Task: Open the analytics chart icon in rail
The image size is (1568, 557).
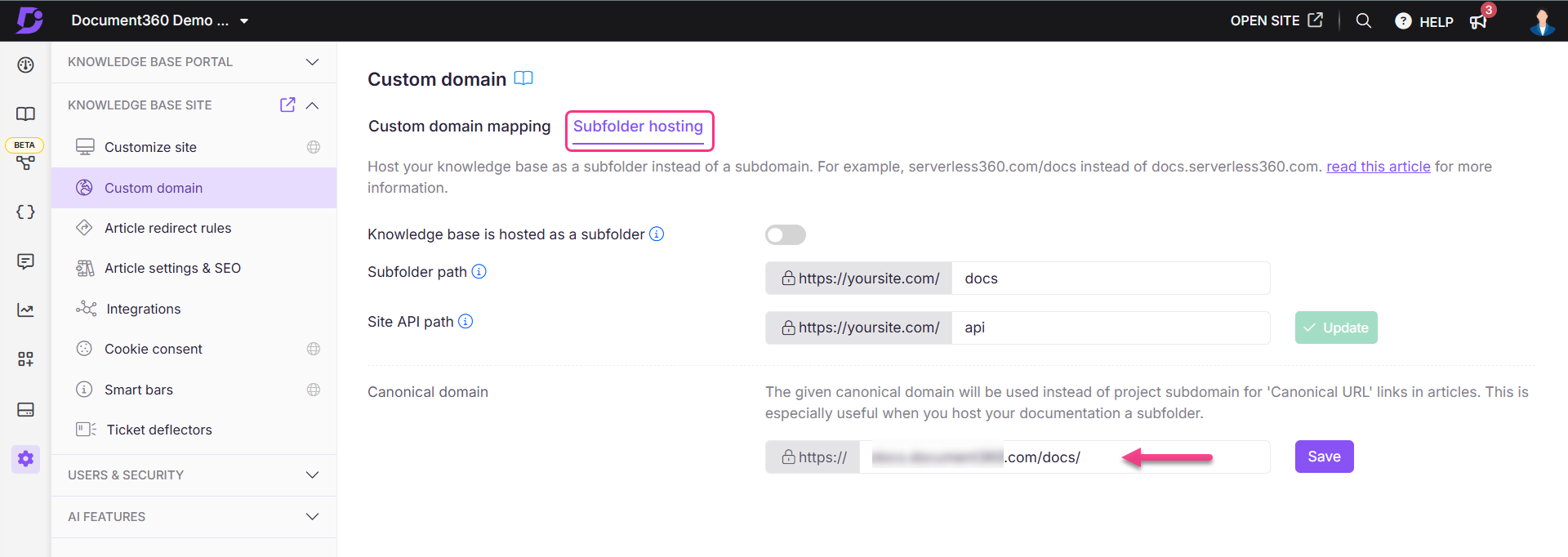Action: (x=26, y=310)
